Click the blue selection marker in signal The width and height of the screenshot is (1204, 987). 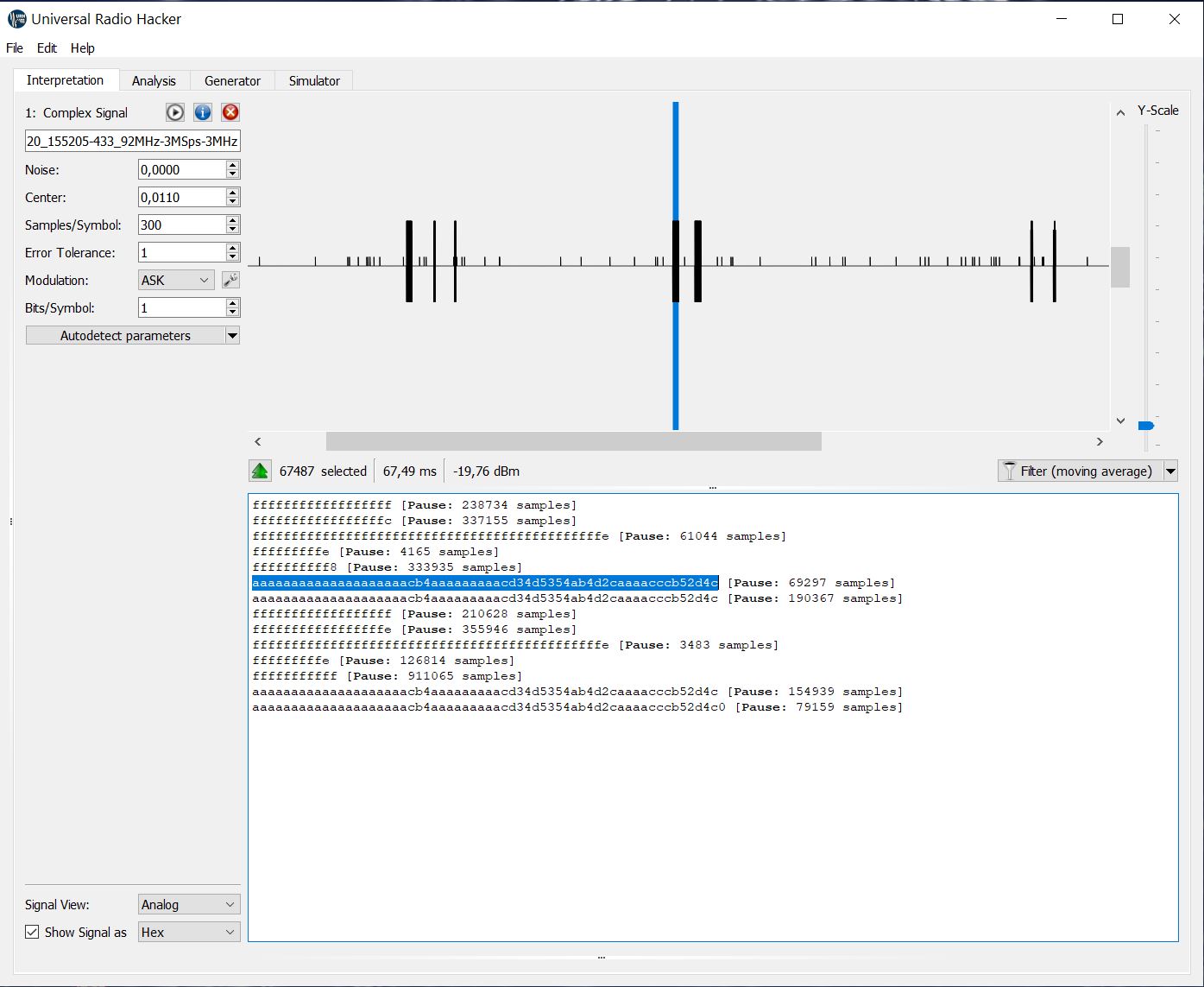pyautogui.click(x=676, y=266)
